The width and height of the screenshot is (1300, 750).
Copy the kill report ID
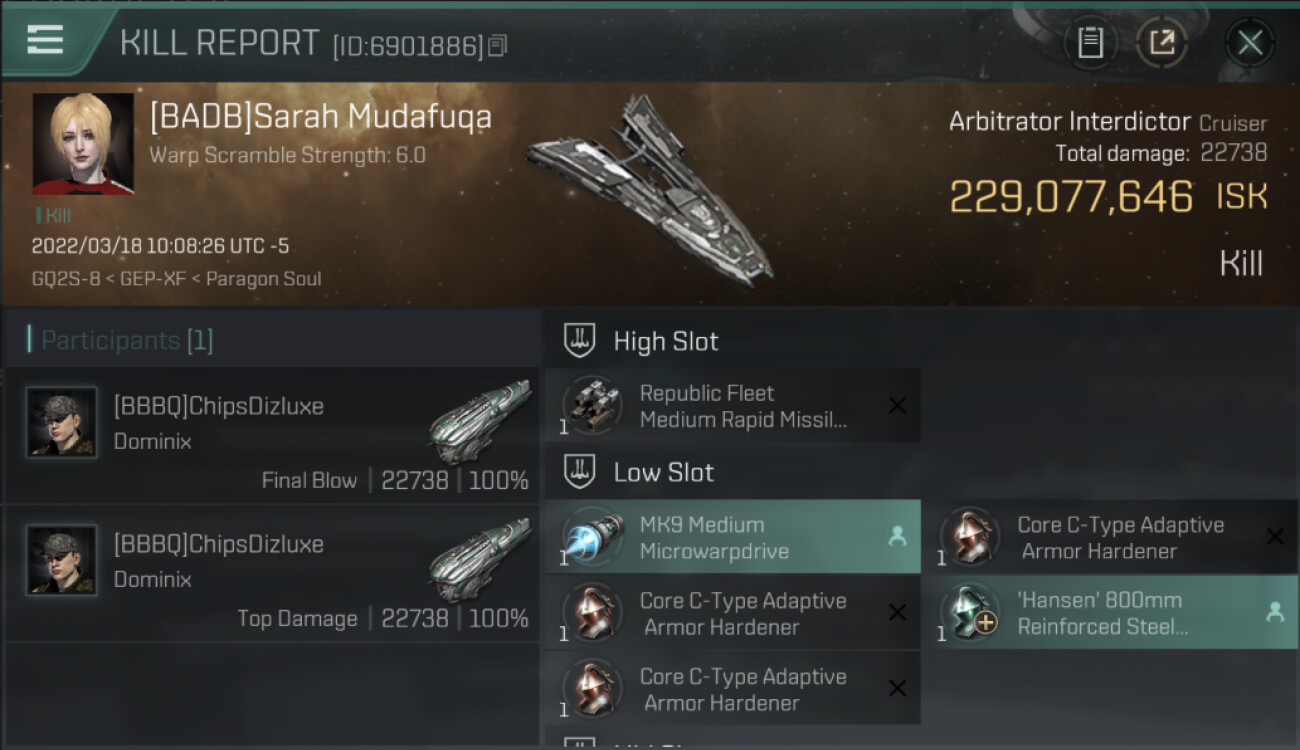tap(498, 45)
